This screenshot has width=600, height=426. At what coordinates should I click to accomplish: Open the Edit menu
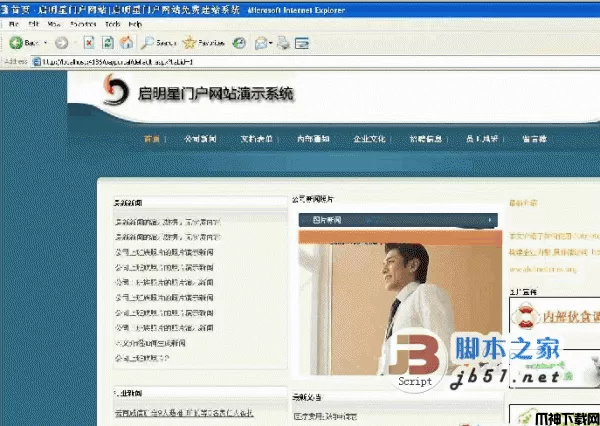click(34, 24)
